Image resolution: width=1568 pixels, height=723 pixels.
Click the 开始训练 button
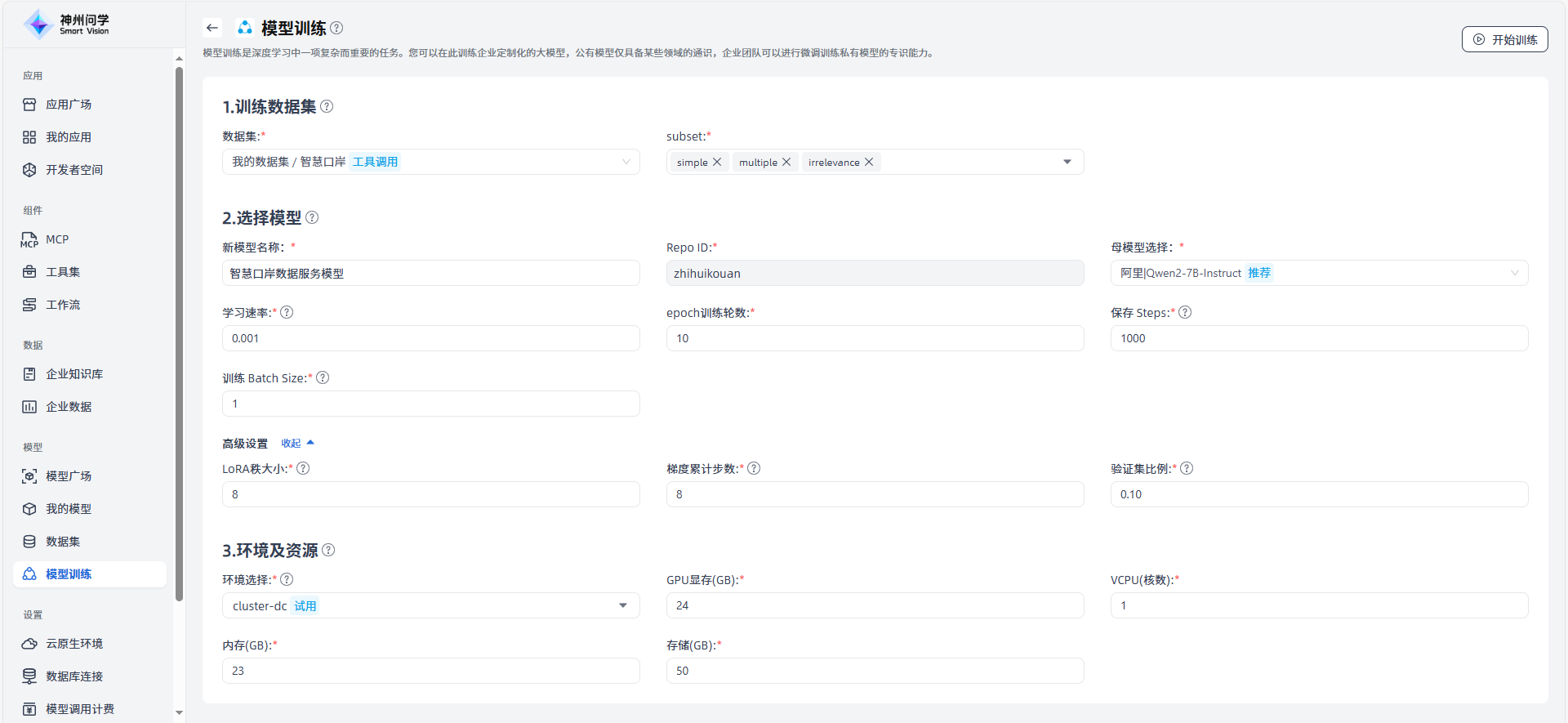point(1504,39)
